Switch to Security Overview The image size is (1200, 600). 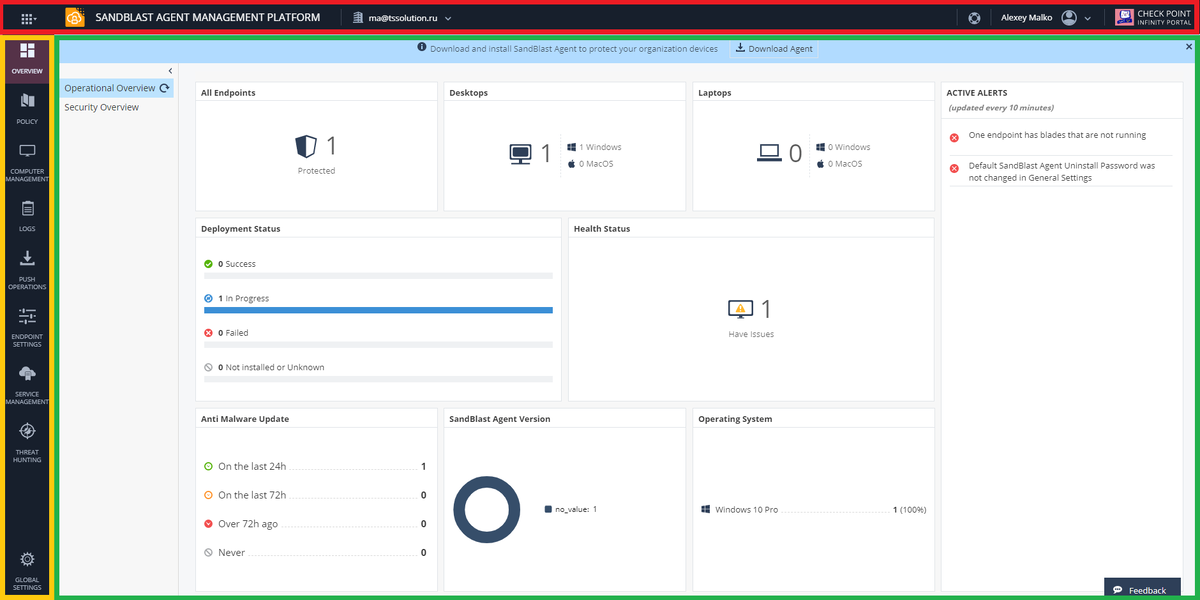click(x=102, y=107)
